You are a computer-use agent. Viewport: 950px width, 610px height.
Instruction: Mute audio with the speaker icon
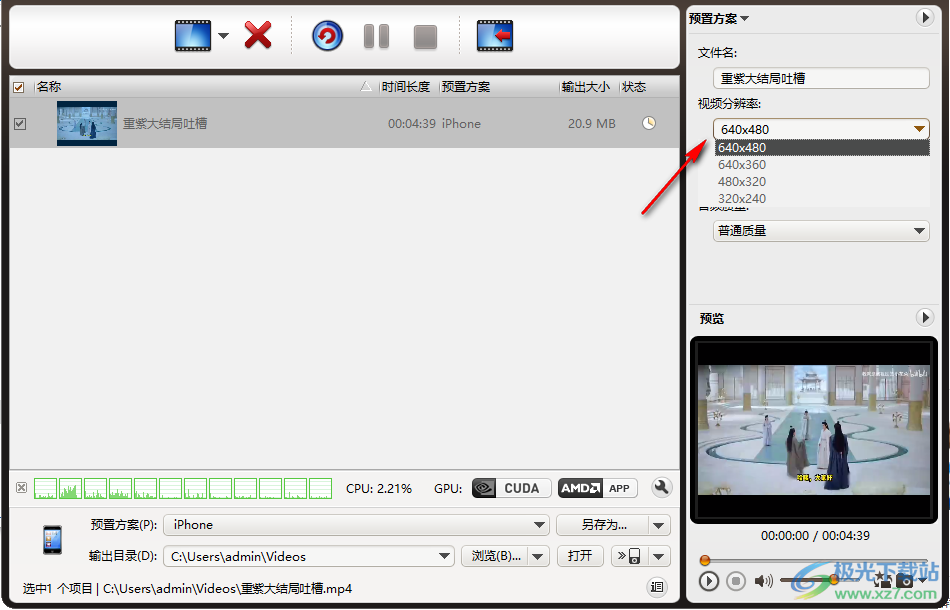[764, 580]
